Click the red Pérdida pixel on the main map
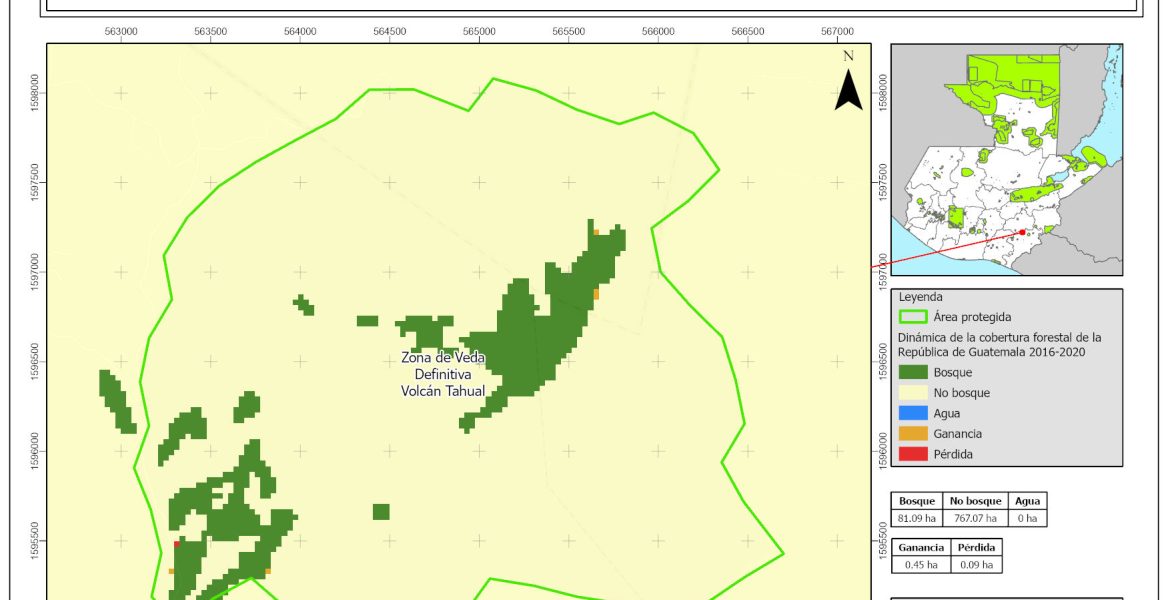1170x600 pixels. point(177,544)
